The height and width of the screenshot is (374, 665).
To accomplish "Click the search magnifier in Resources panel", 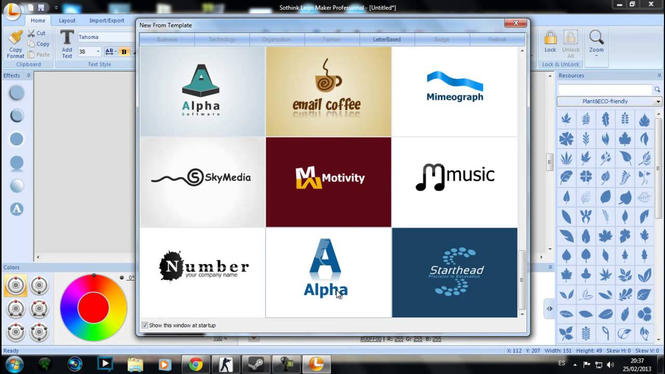I will (657, 89).
